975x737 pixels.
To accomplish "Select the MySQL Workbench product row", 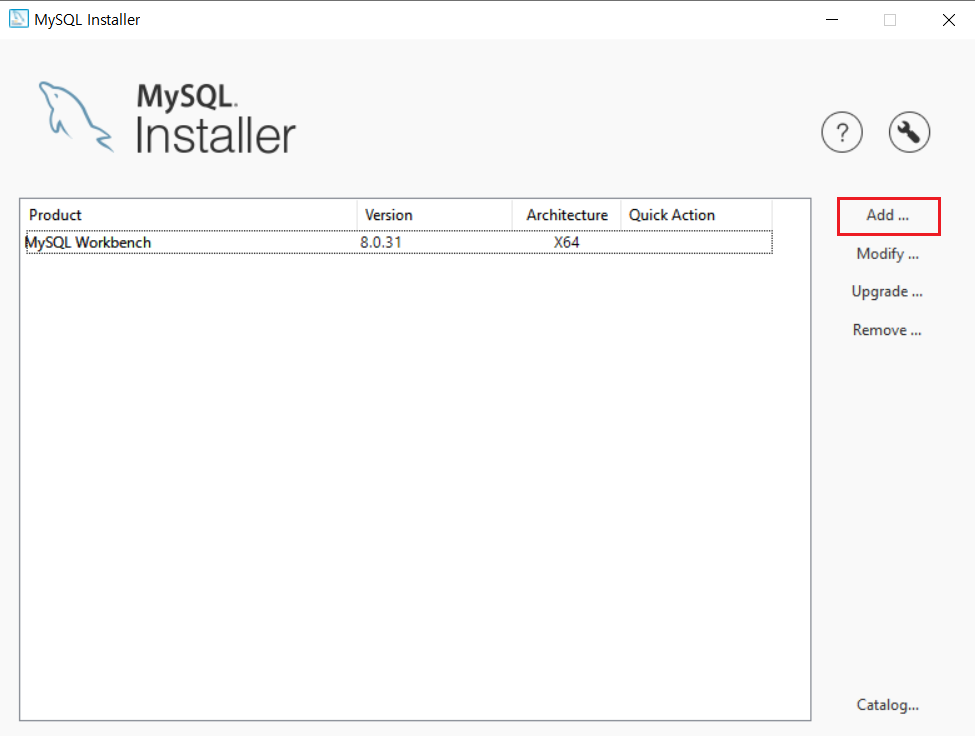I will pos(399,242).
